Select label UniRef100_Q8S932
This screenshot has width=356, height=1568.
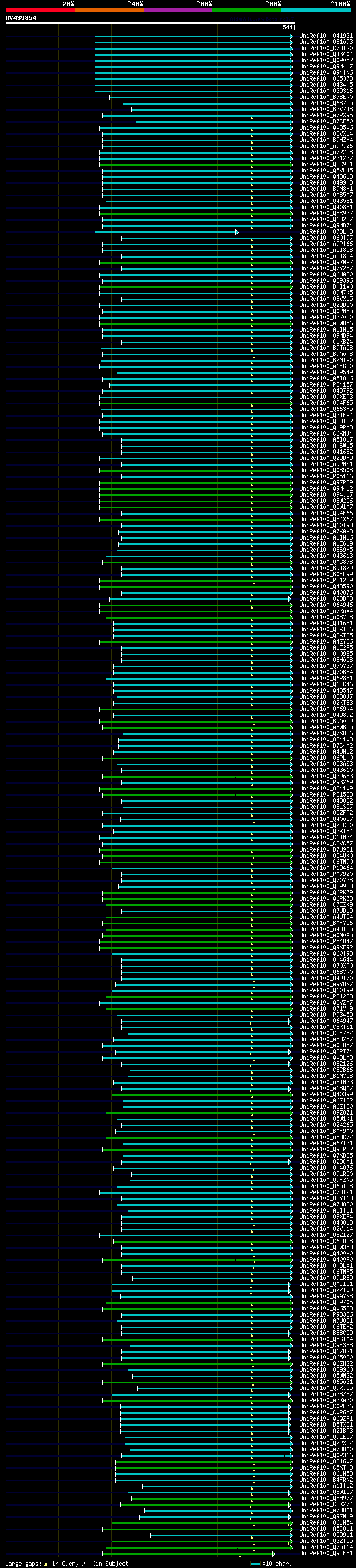pos(326,213)
